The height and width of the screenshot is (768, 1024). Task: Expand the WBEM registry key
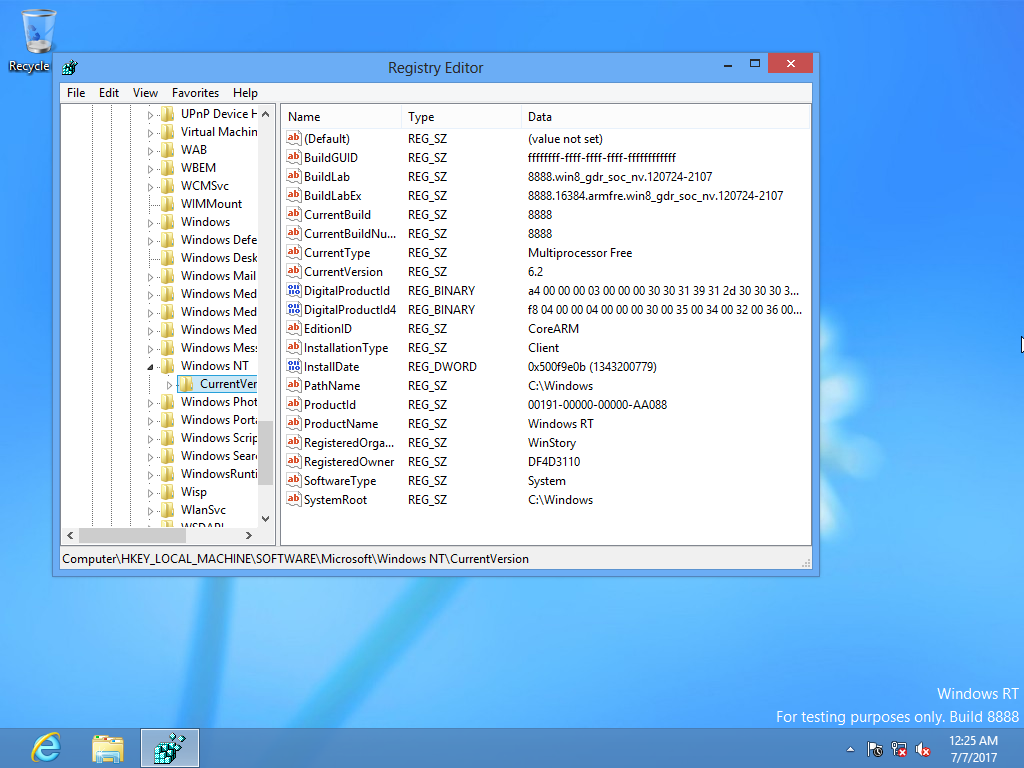point(152,168)
